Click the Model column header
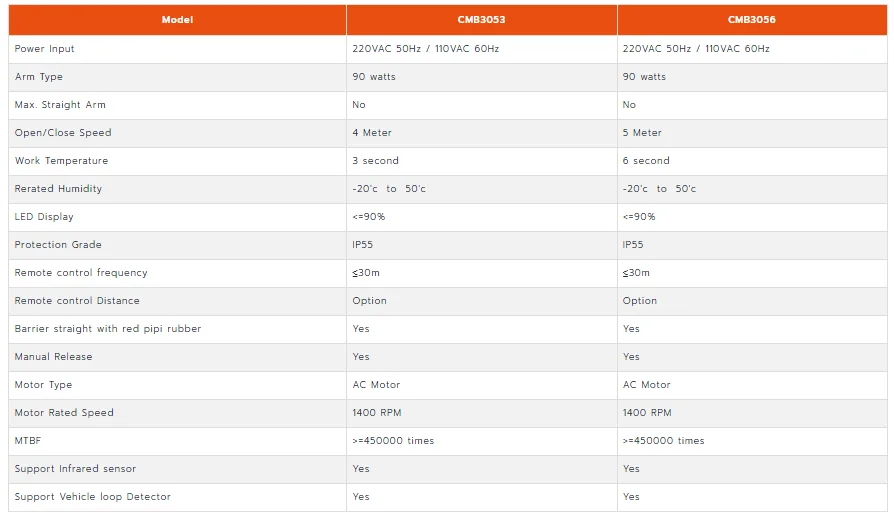The width and height of the screenshot is (894, 519). (x=177, y=20)
